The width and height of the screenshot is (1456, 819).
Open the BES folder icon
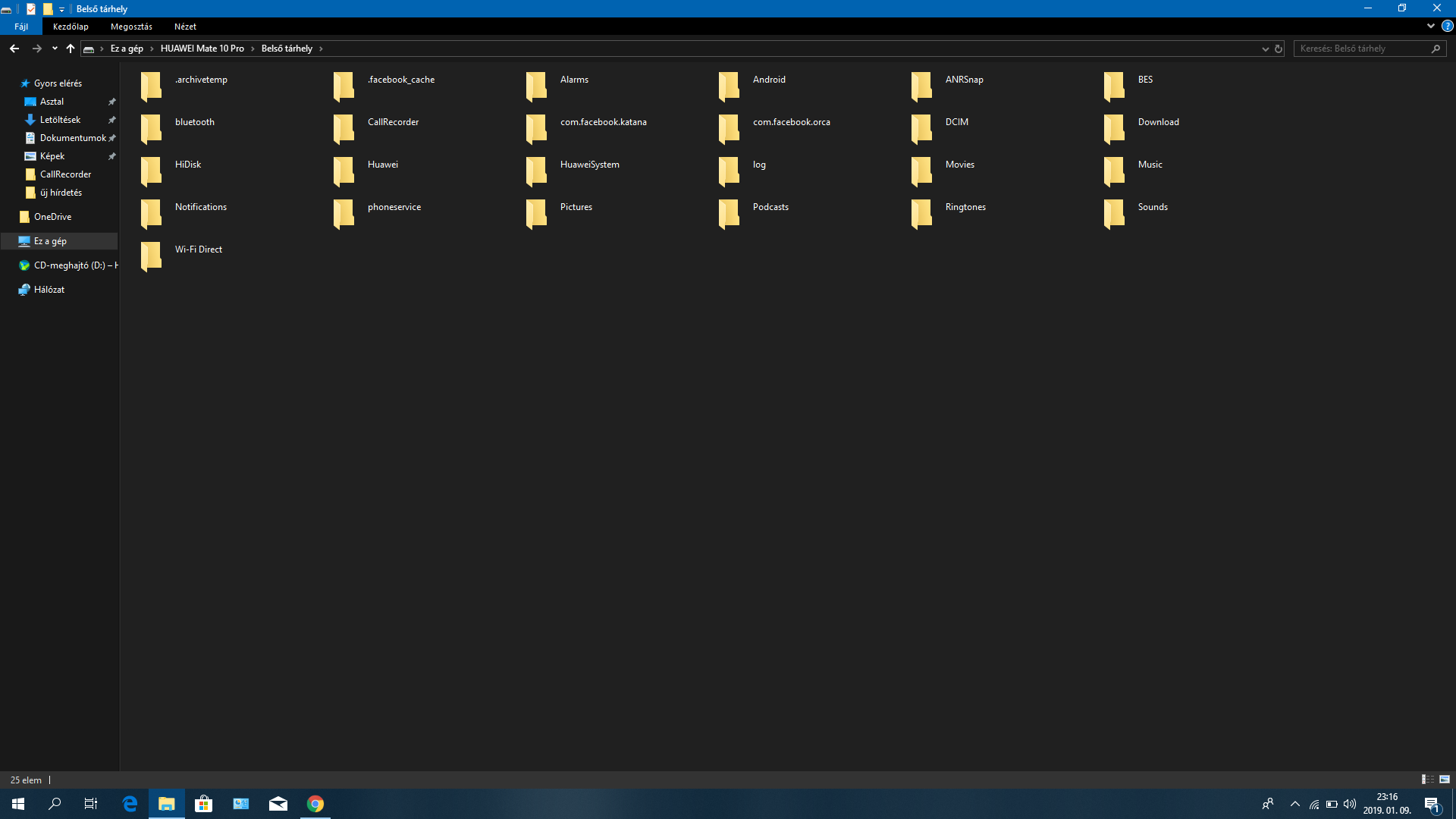point(1114,86)
